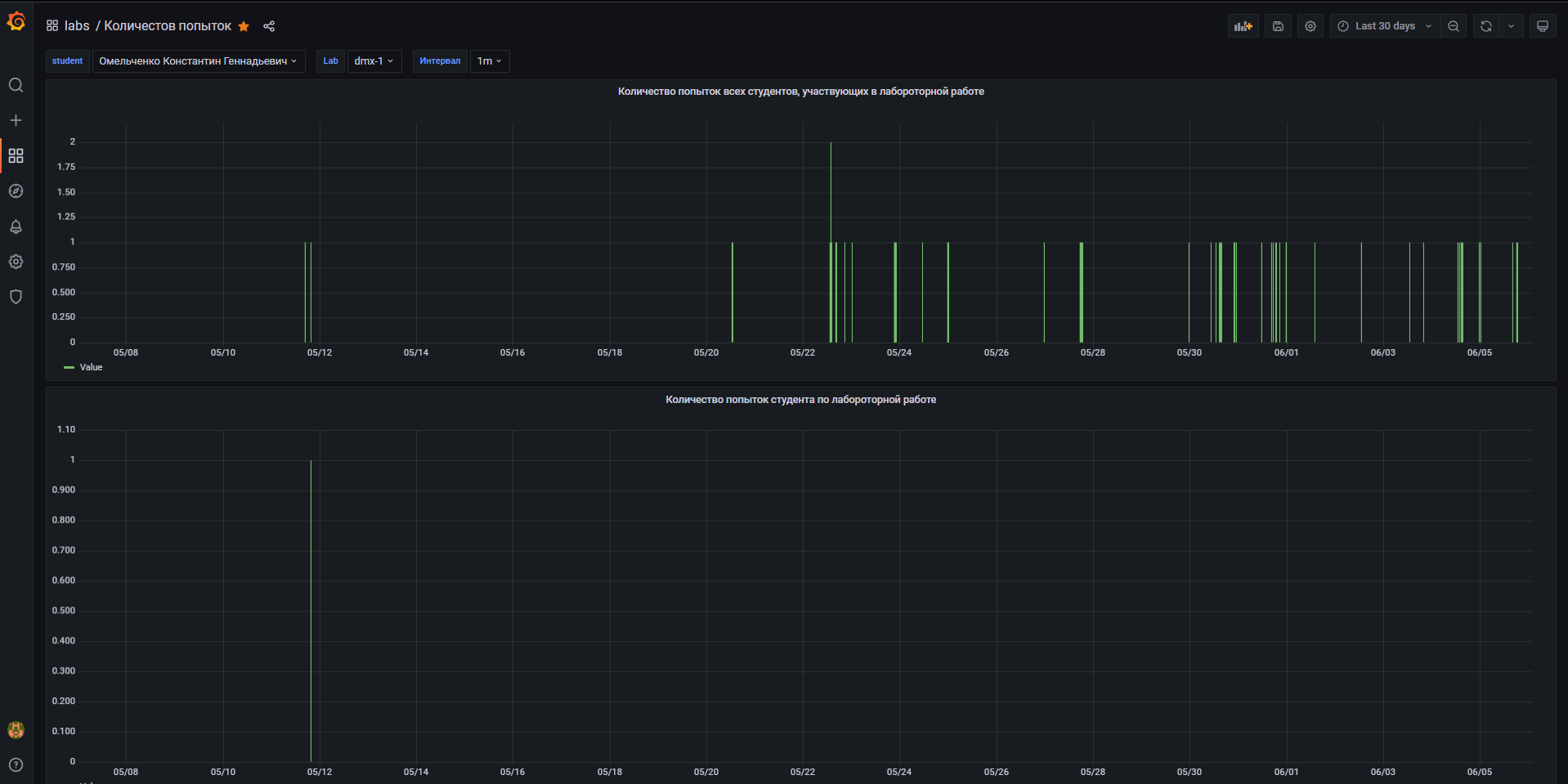1568x784 pixels.
Task: Click the labs folder link
Action: pyautogui.click(x=77, y=26)
